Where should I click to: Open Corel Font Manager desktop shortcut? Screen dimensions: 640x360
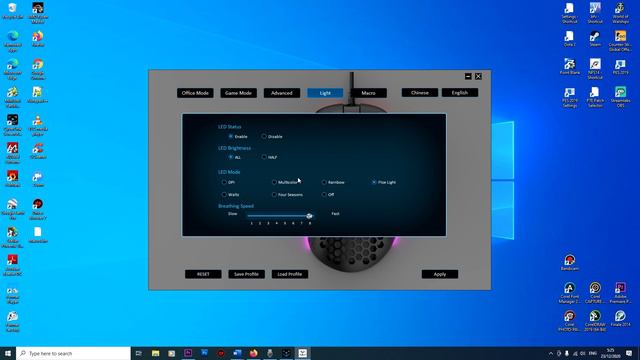(569, 292)
